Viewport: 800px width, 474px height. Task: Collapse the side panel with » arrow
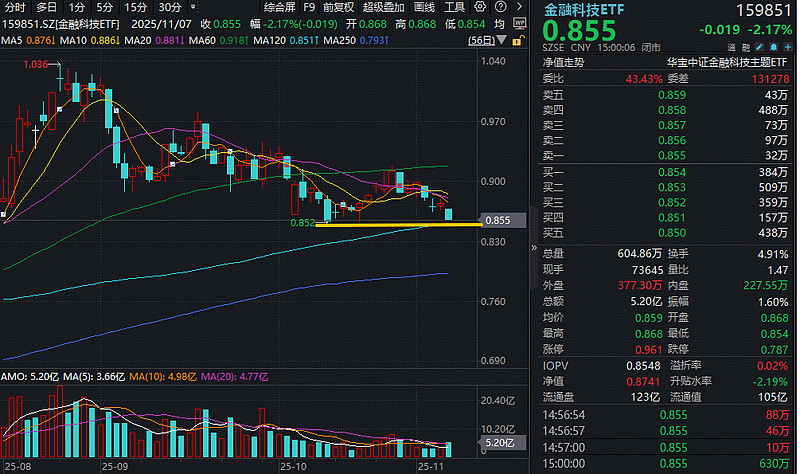(x=534, y=248)
